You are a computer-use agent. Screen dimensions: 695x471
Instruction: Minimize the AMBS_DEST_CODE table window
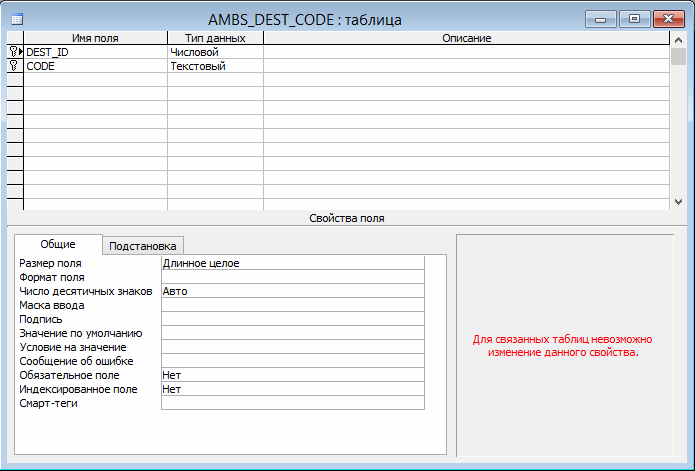(x=601, y=19)
